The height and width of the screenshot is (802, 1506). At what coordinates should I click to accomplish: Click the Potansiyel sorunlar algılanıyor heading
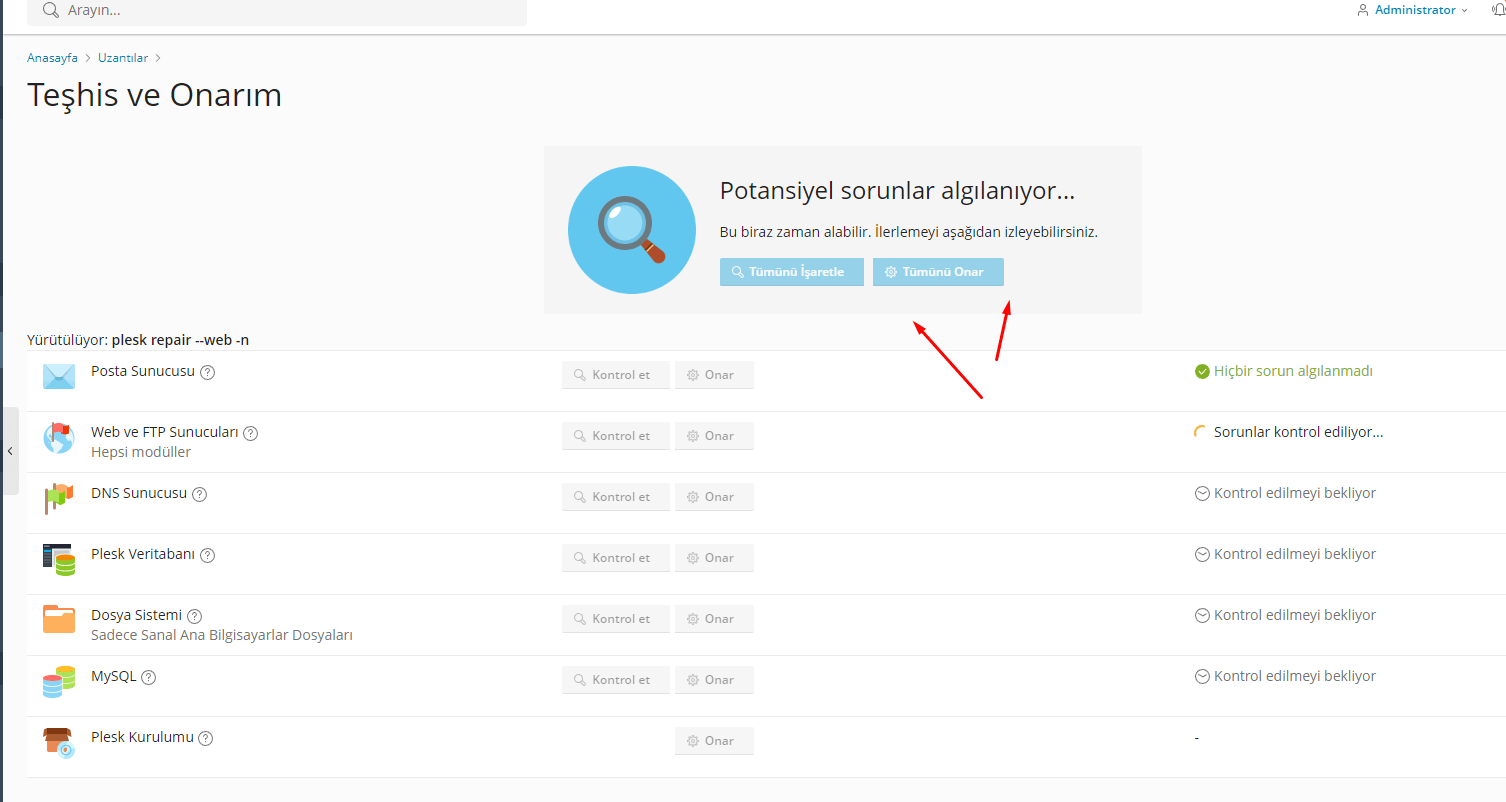(x=897, y=192)
